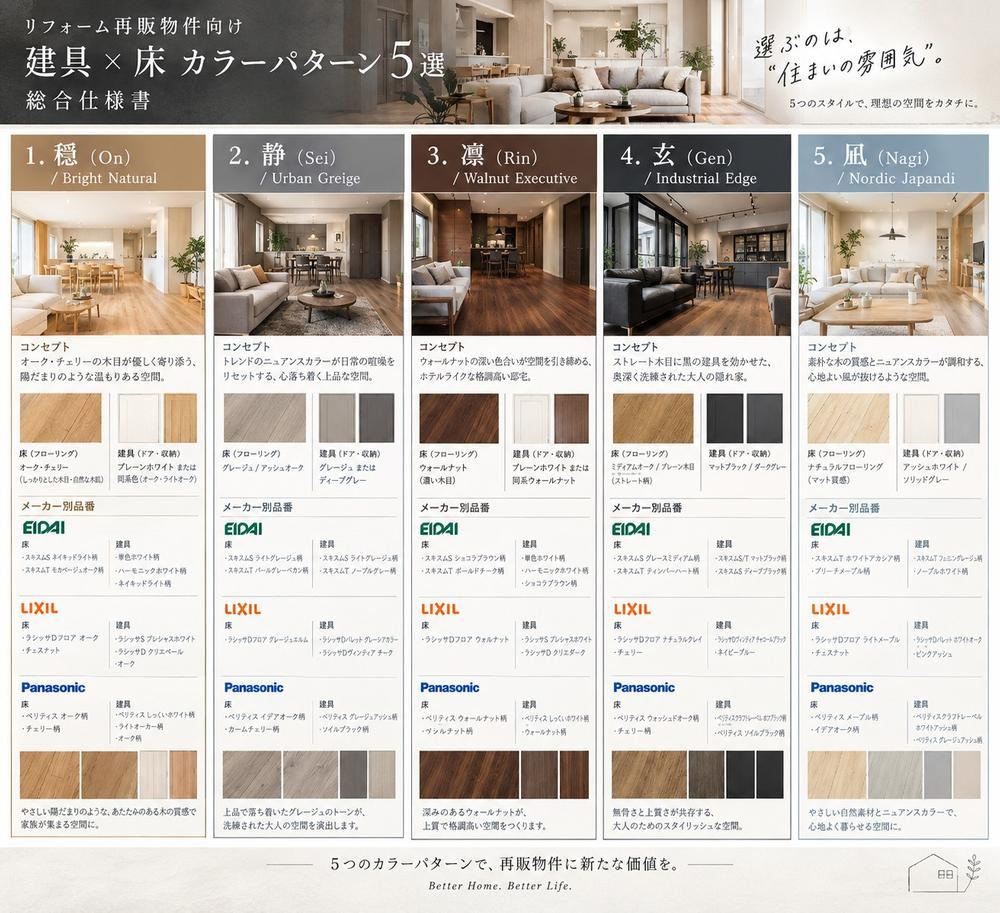The image size is (1000, 913).
Task: Select the Panasonic logo in the Walnut Executive column
Action: coord(449,687)
